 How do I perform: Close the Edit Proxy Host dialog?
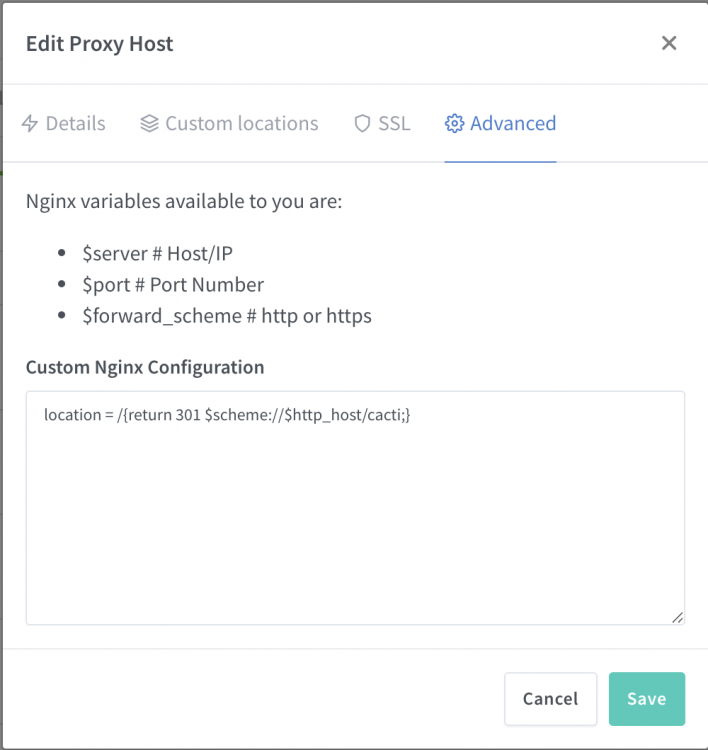tap(669, 43)
